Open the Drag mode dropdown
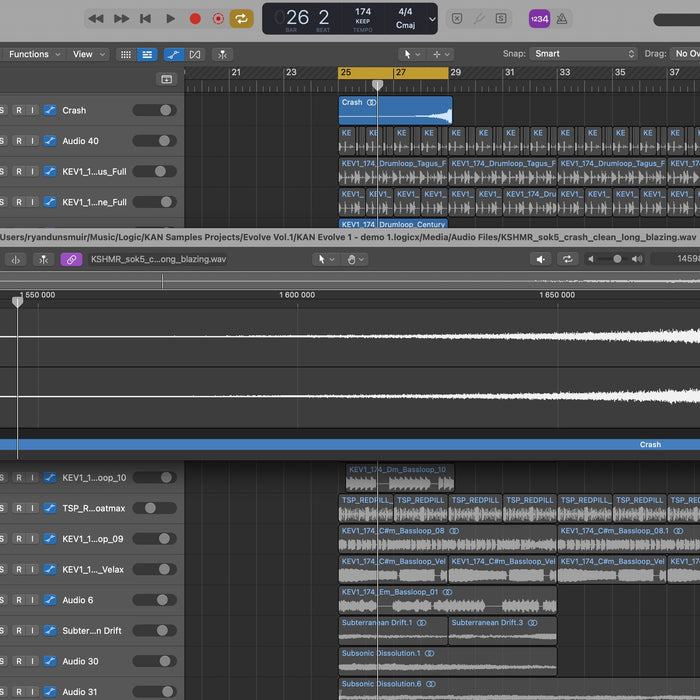Viewport: 700px width, 700px height. coord(685,54)
